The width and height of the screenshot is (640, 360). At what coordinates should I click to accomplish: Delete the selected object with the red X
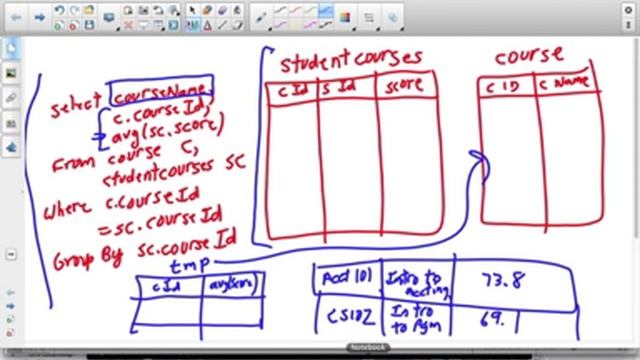coord(128,25)
